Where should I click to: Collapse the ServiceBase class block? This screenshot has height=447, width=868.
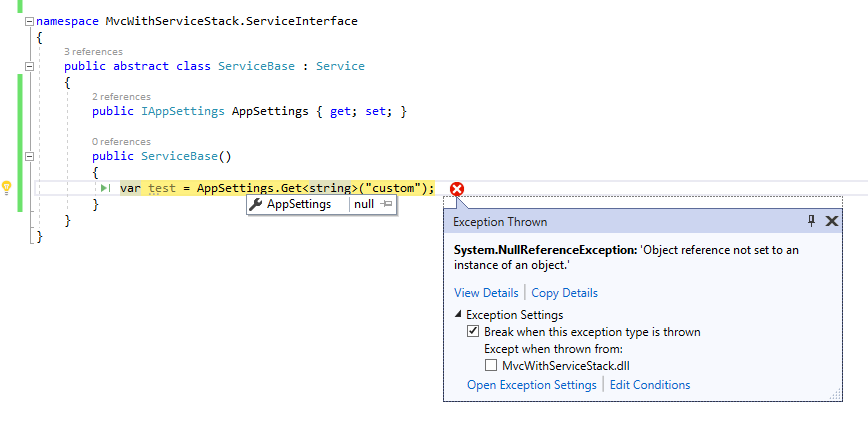coord(29,66)
